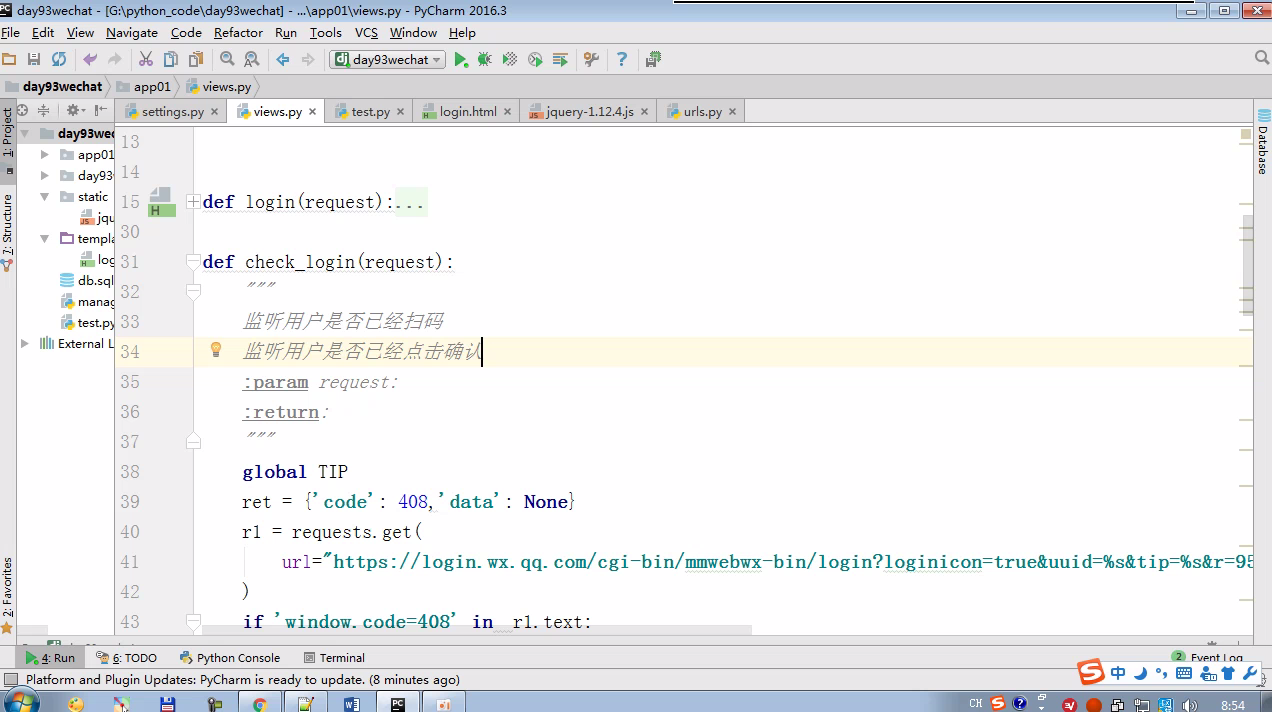This screenshot has height=712, width=1272.
Task: Collapse the day93wechat root project node
Action: click(25, 133)
